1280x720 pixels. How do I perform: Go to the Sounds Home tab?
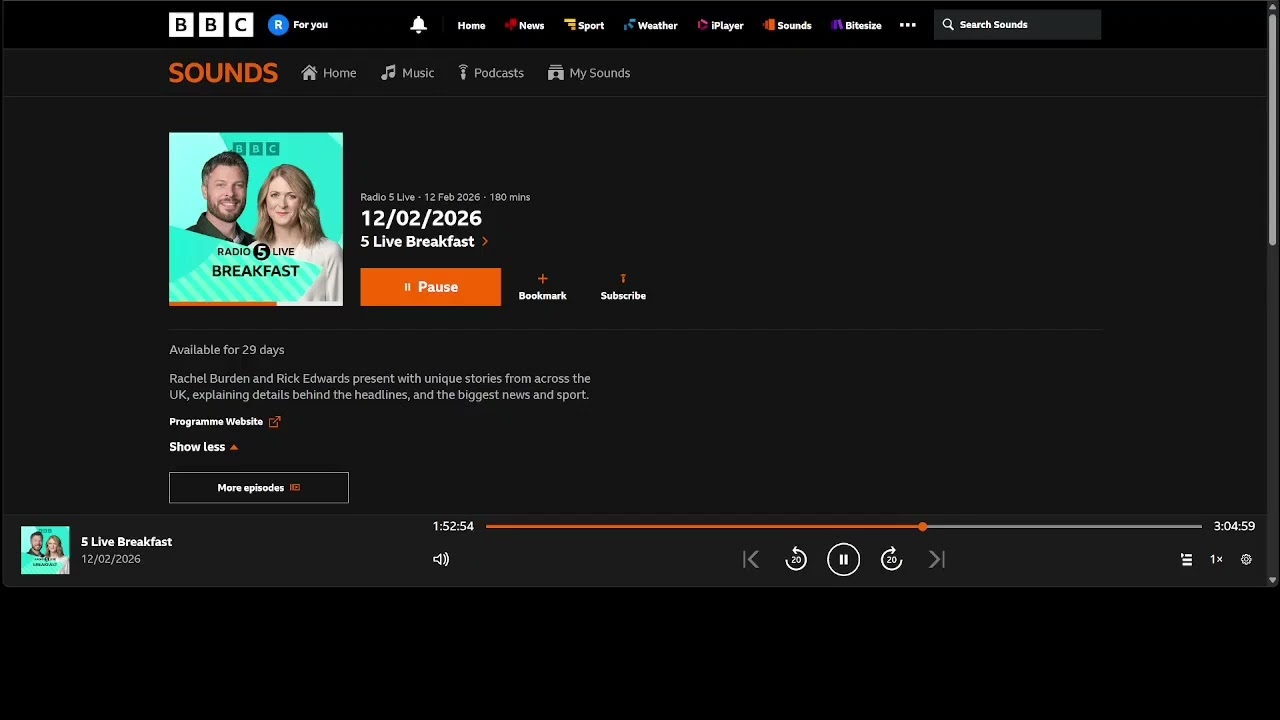tap(329, 73)
